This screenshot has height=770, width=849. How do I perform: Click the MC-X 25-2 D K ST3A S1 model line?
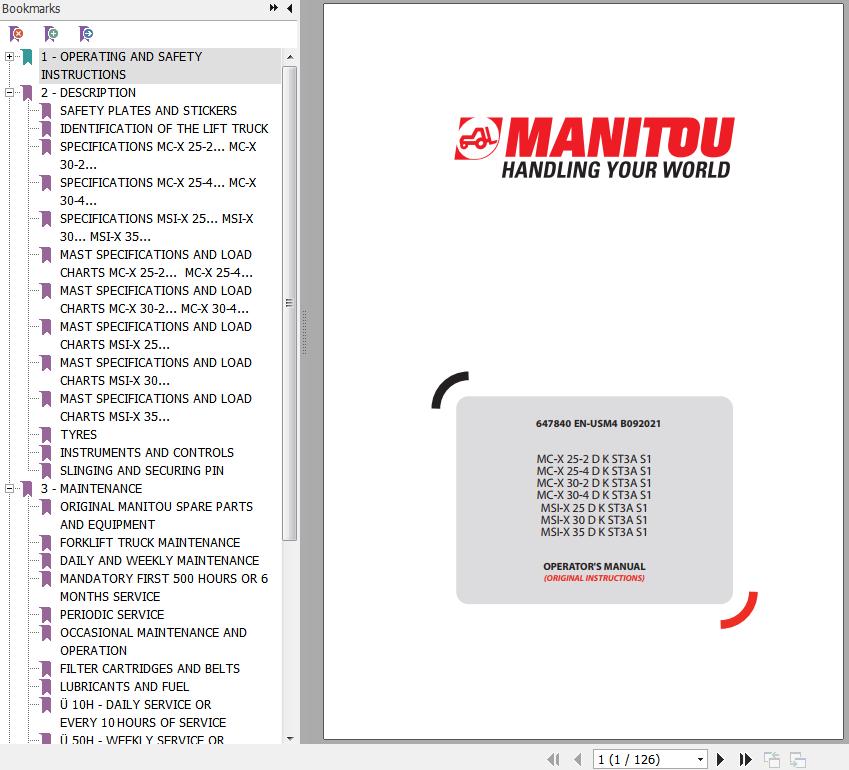594,459
